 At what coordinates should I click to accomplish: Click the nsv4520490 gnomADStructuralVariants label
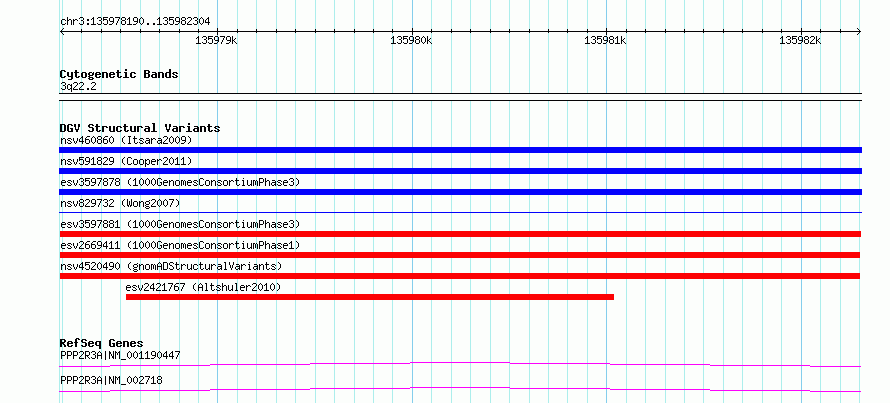point(171,266)
